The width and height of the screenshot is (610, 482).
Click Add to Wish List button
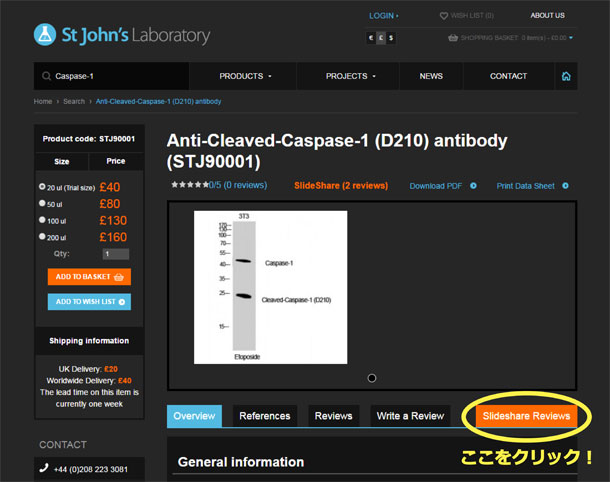(89, 301)
